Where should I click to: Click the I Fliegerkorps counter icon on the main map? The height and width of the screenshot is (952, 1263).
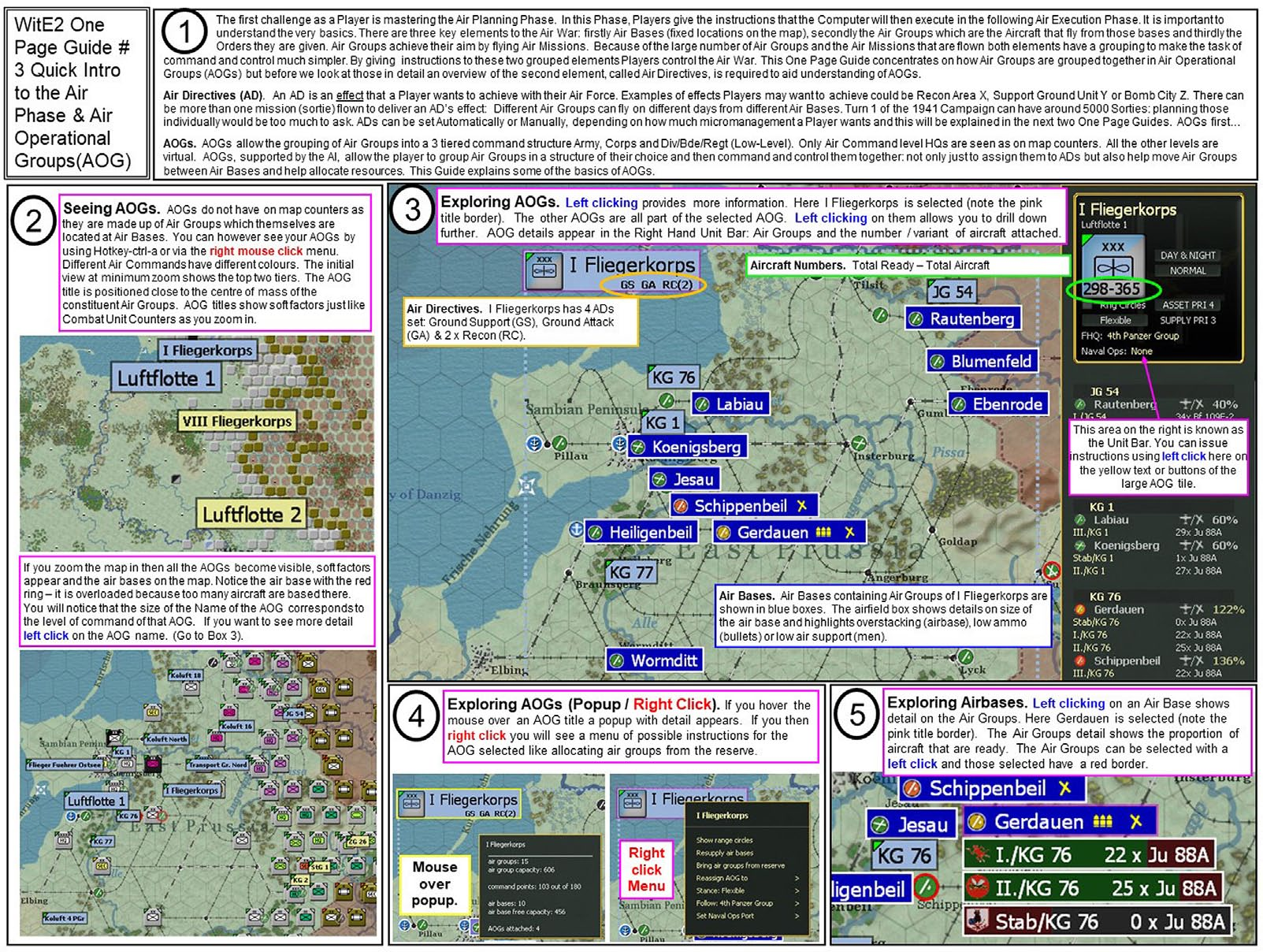[544, 270]
